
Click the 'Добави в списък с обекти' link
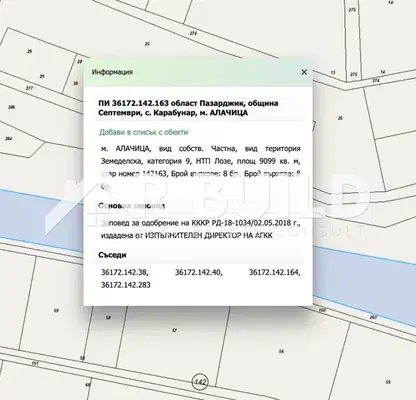pyautogui.click(x=144, y=132)
